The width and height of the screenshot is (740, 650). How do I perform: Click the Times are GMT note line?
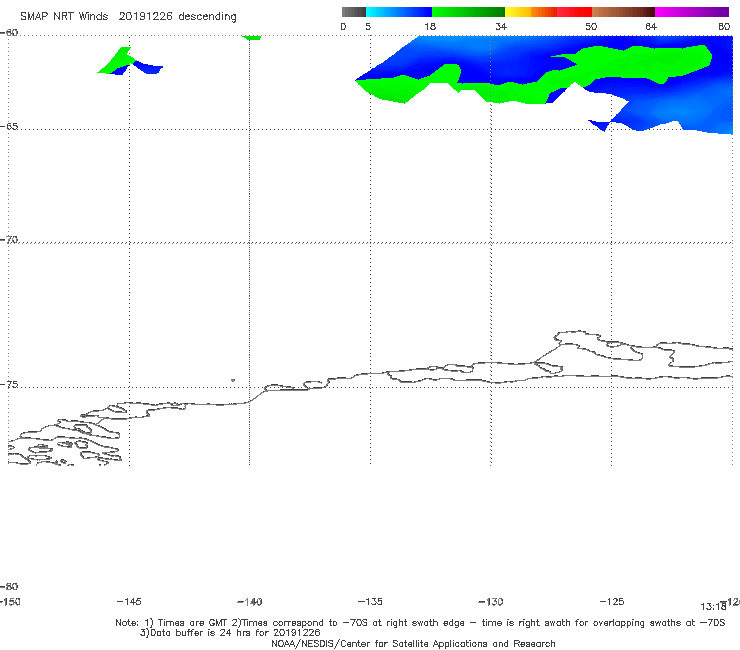pyautogui.click(x=420, y=623)
